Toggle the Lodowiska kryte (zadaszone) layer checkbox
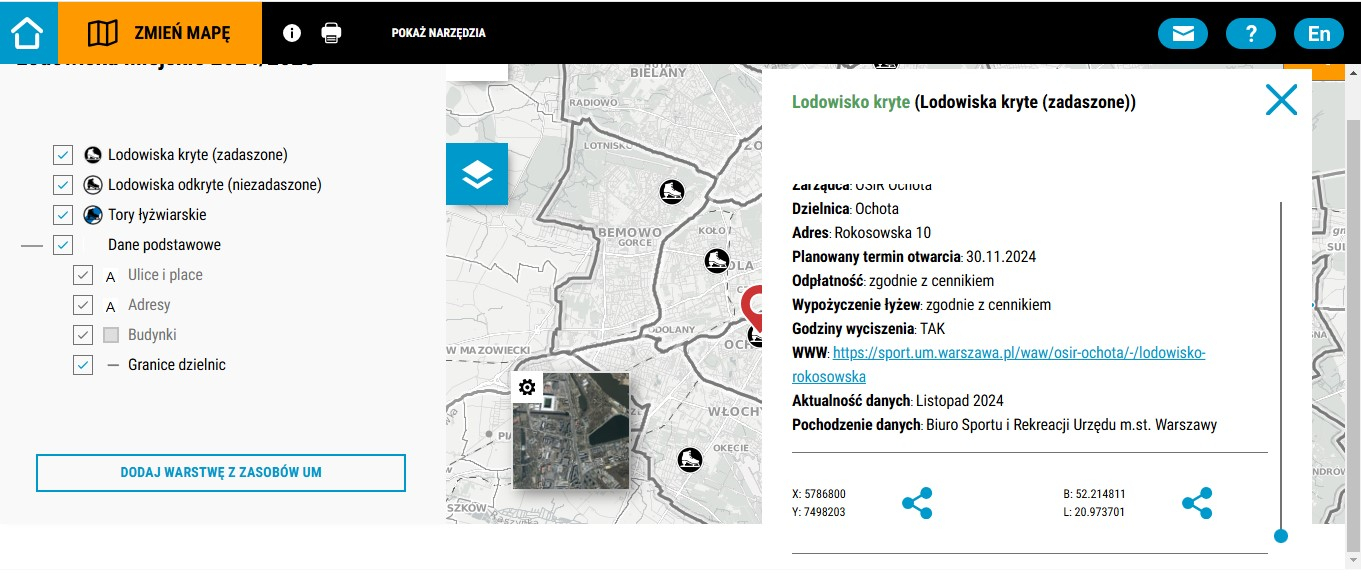The image size is (1361, 585). tap(63, 155)
